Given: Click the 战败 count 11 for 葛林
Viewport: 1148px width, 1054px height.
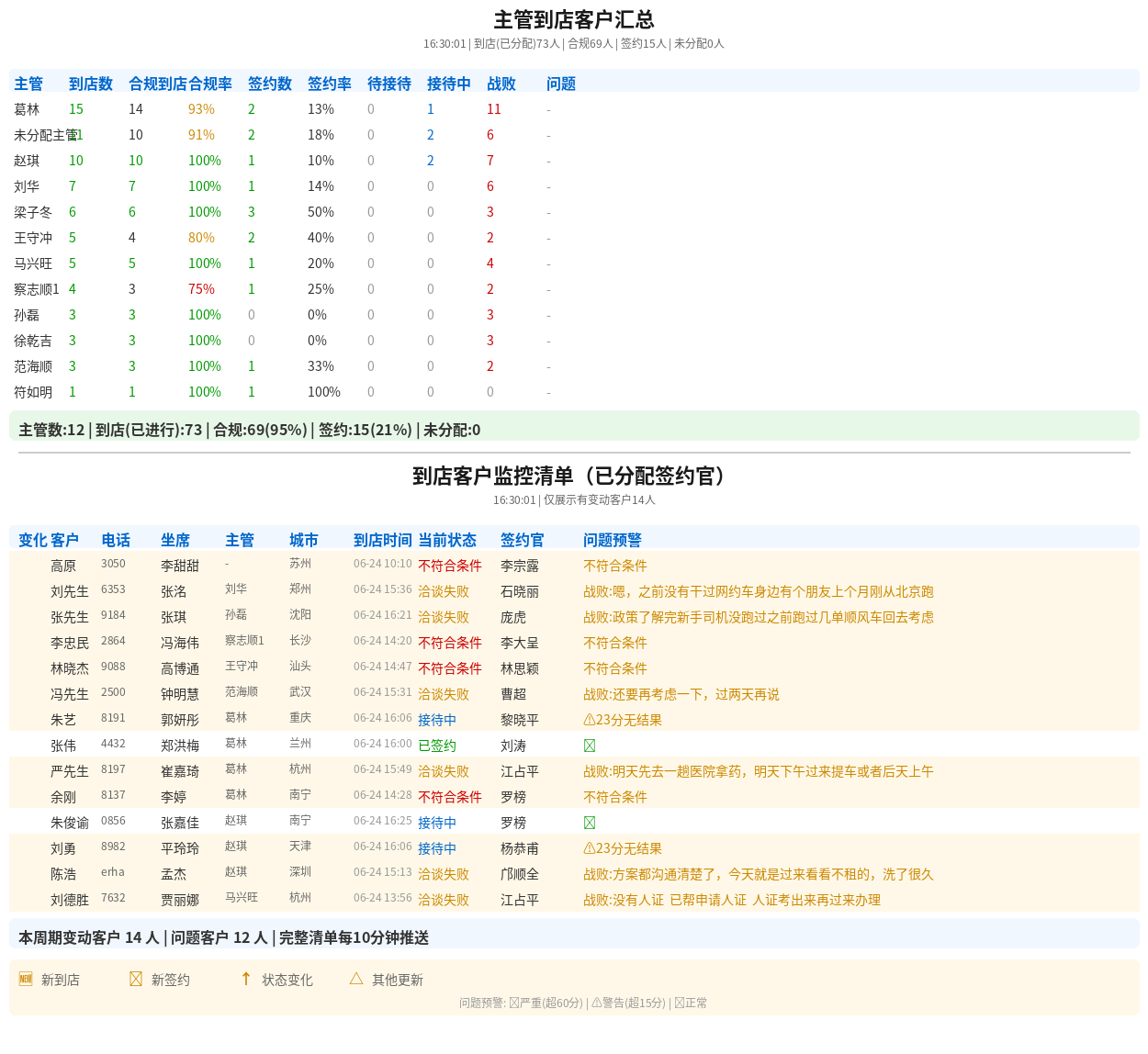Looking at the screenshot, I should click(494, 109).
